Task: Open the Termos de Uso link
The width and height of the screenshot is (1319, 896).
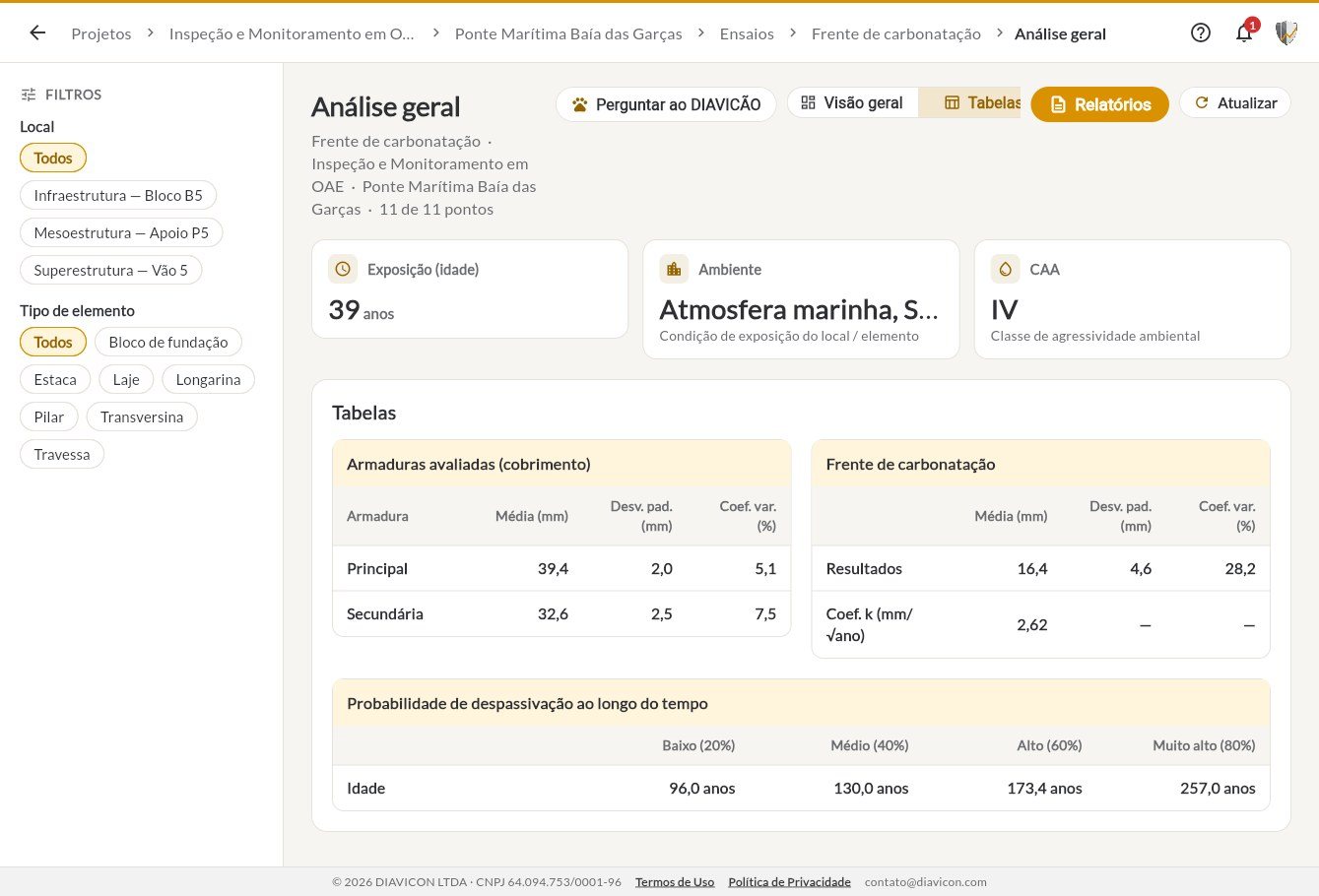Action: coord(675,882)
